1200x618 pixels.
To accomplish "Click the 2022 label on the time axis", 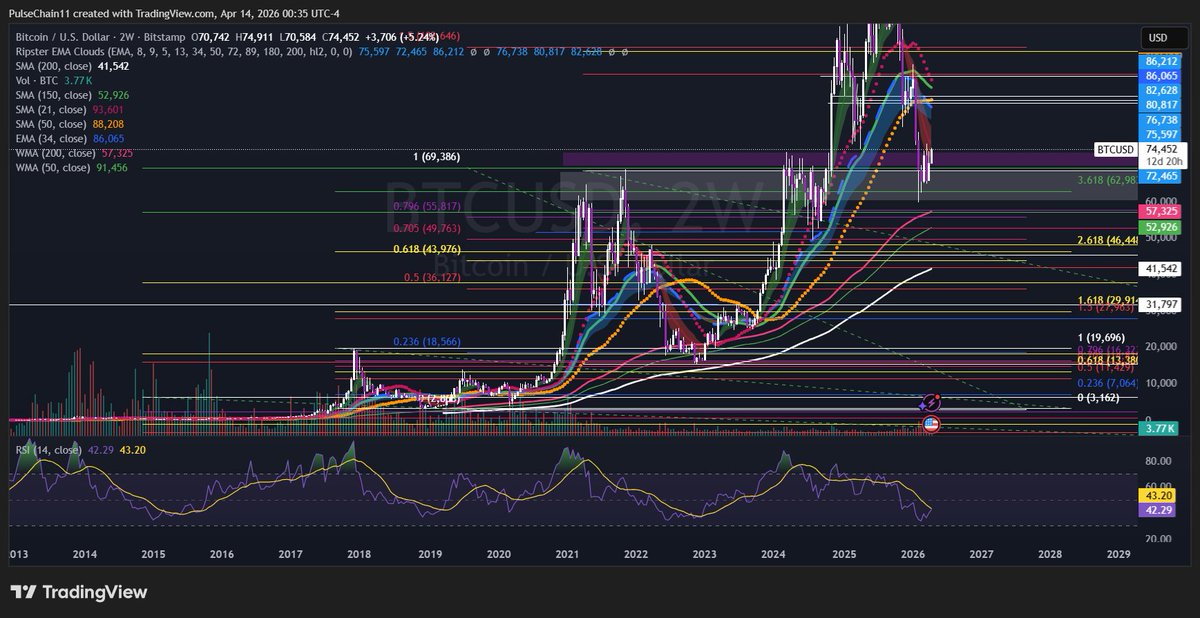I will (636, 553).
